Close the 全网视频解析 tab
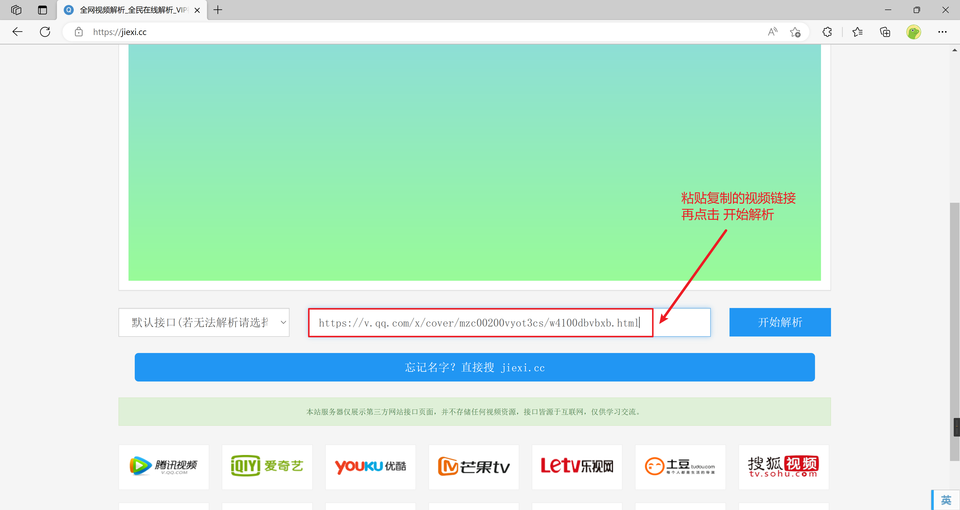The image size is (960, 510). tap(197, 10)
